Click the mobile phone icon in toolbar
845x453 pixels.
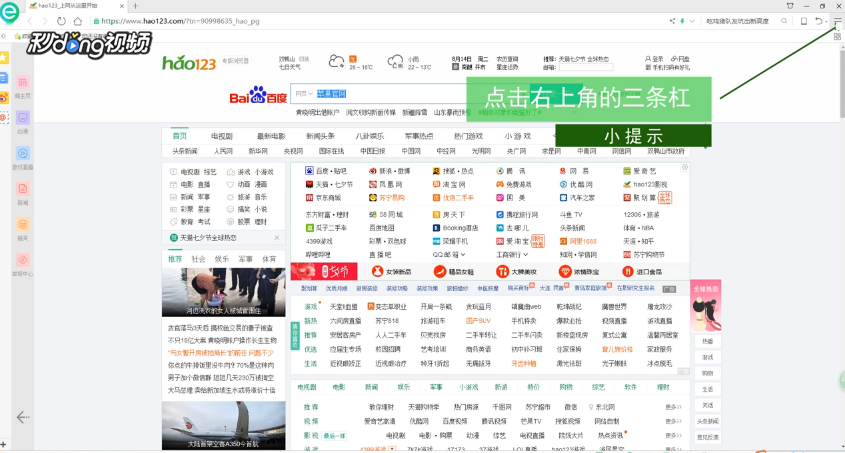point(804,21)
